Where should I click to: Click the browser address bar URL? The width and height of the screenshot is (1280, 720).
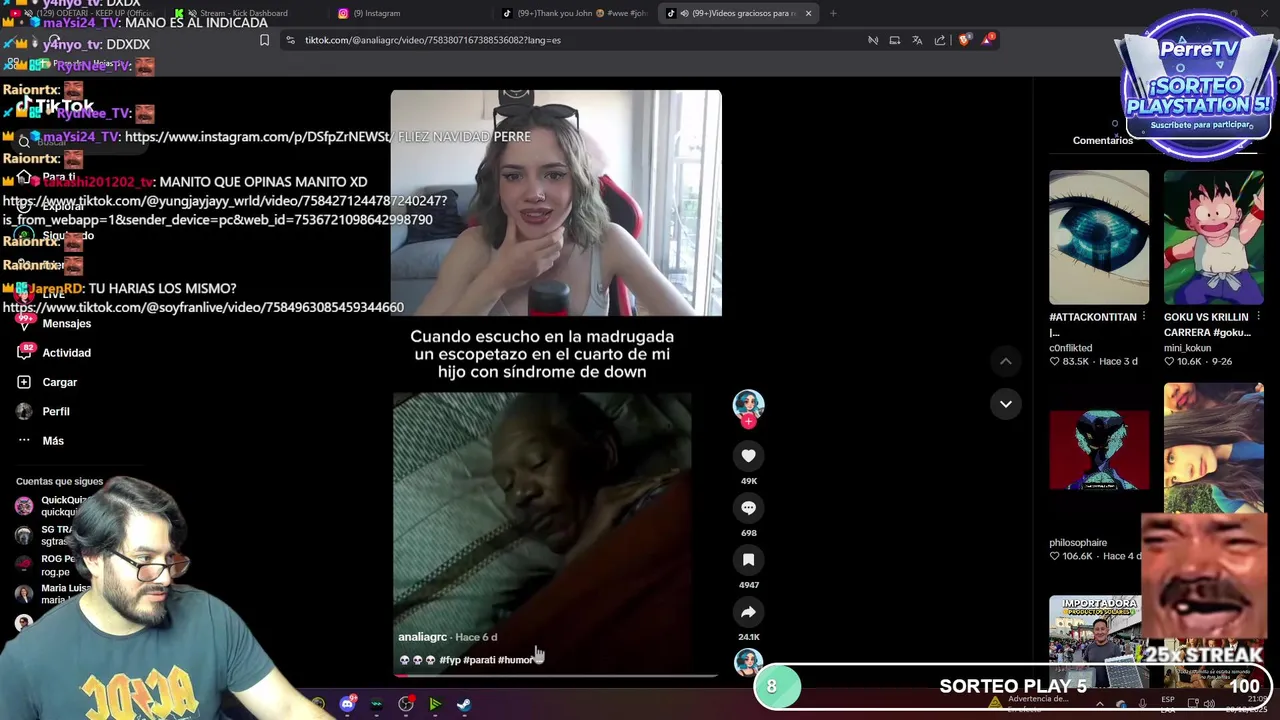click(x=433, y=40)
